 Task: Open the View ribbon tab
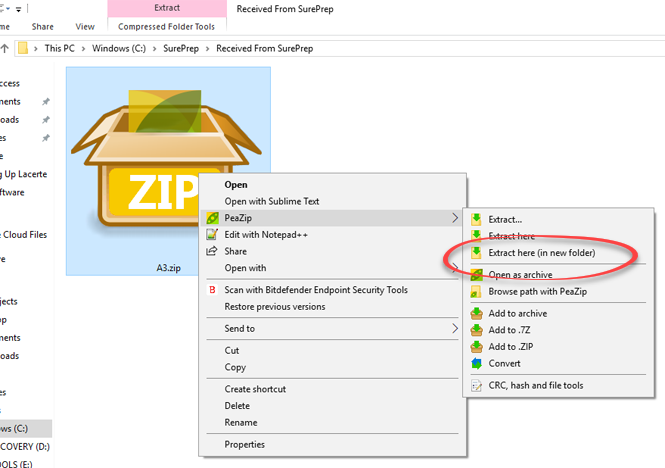click(x=85, y=27)
